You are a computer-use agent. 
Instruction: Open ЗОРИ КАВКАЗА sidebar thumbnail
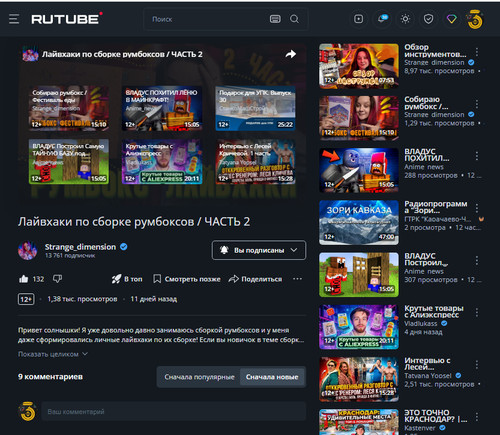[359, 222]
